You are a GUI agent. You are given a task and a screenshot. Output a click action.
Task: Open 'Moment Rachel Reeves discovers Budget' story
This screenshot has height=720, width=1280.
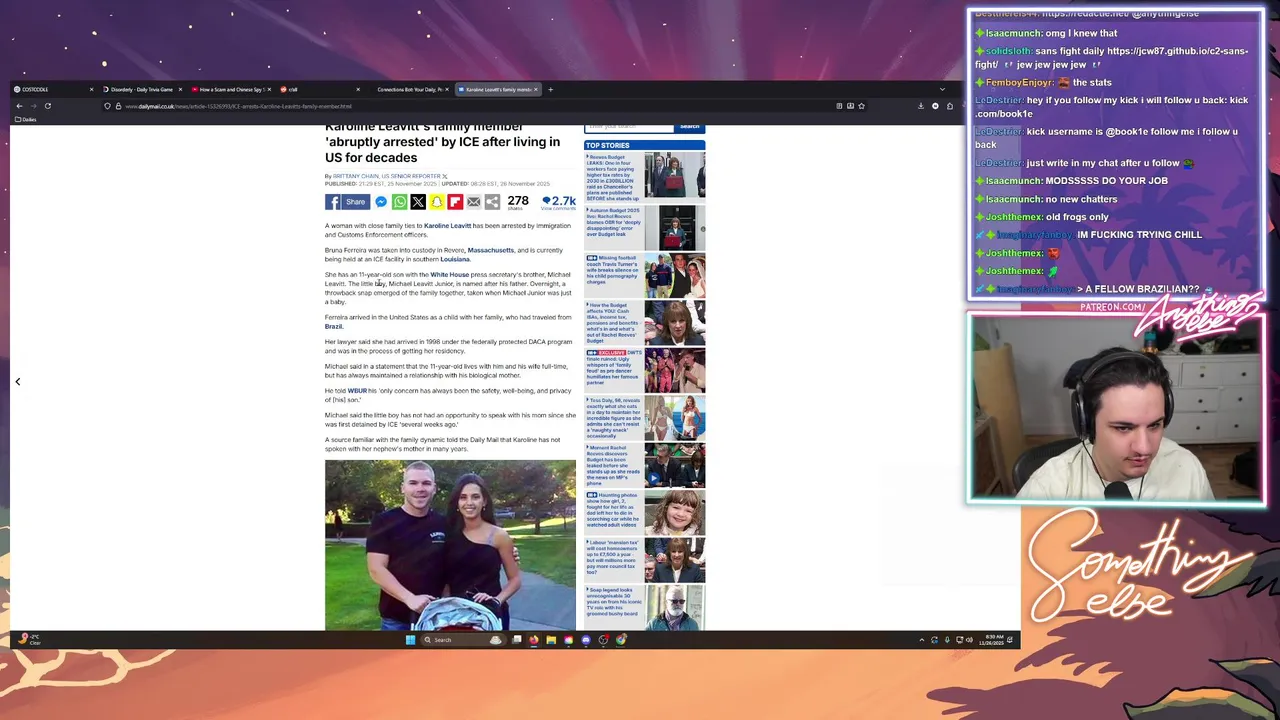645,464
